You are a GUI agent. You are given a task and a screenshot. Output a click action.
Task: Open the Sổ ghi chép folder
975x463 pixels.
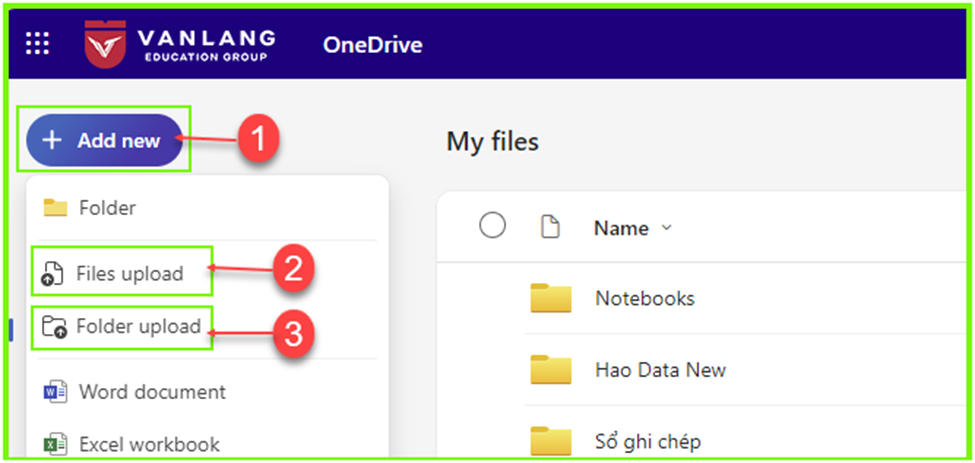(648, 442)
